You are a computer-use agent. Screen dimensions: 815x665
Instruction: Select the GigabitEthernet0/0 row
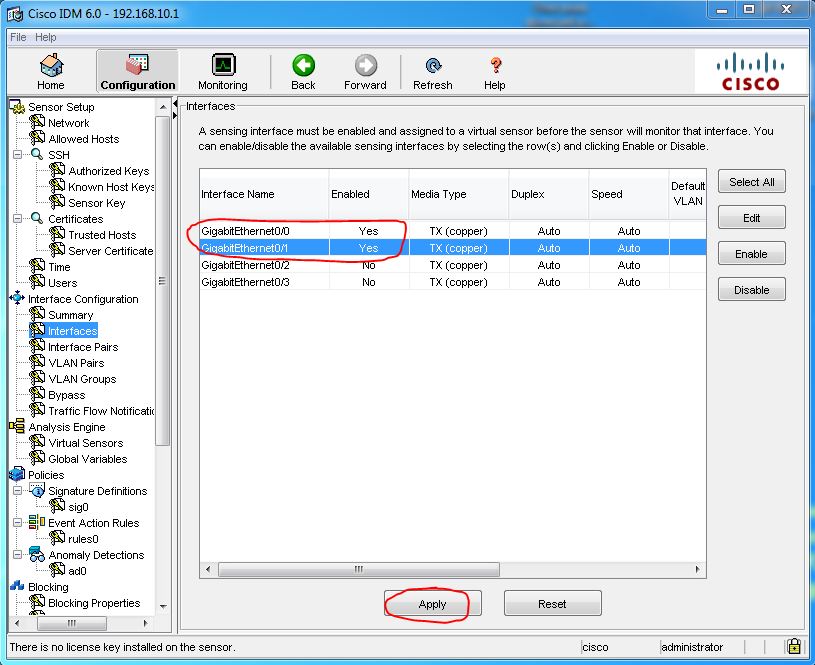tap(452, 231)
